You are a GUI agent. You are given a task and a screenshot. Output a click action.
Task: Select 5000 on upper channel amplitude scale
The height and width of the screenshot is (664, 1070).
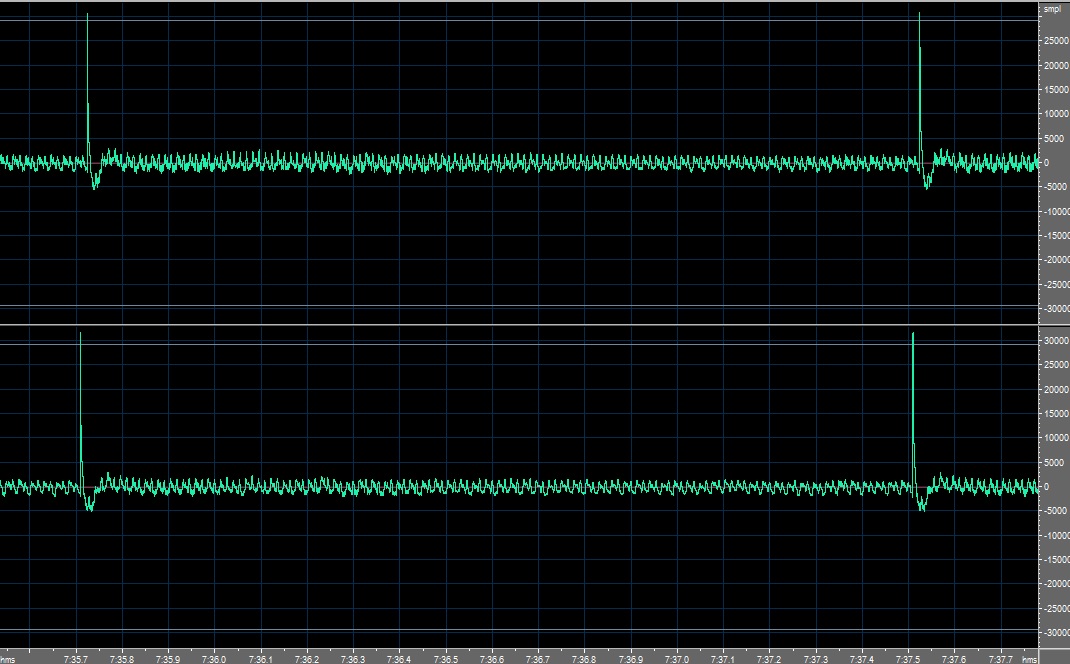[x=1054, y=139]
